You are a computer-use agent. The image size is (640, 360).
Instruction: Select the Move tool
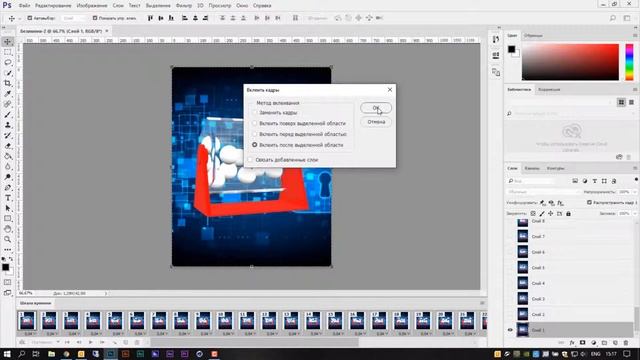click(x=8, y=42)
